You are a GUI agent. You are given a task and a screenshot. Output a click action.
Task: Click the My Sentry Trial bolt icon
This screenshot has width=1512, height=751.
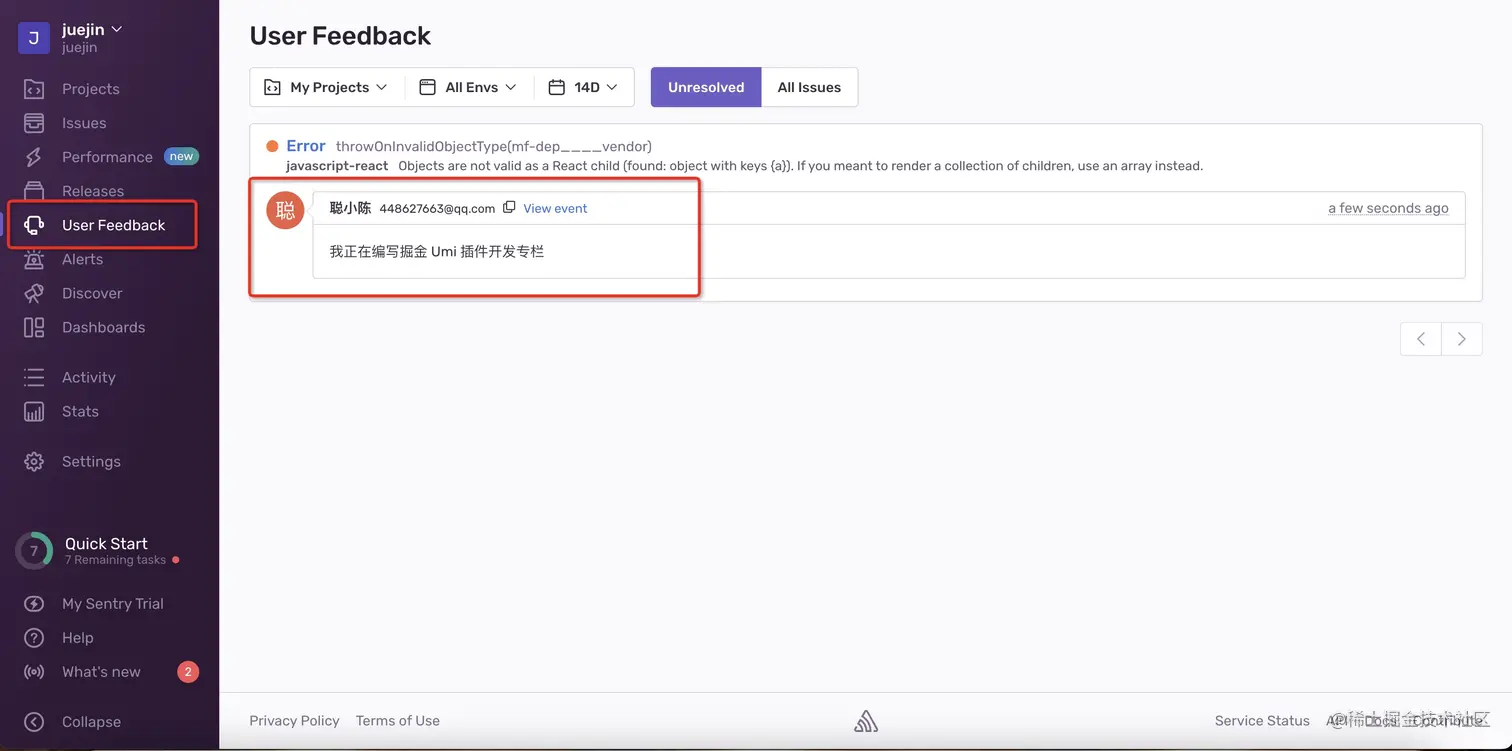click(34, 604)
